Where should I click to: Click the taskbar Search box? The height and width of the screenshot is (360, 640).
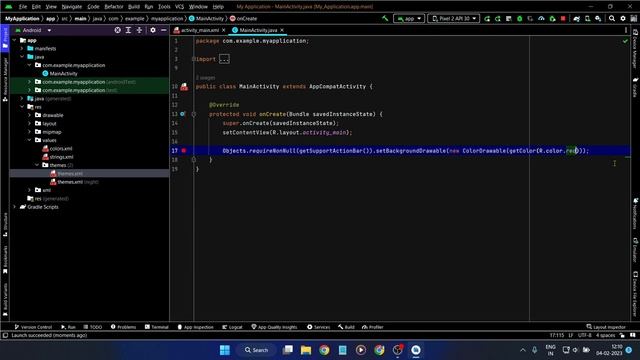[256, 350]
